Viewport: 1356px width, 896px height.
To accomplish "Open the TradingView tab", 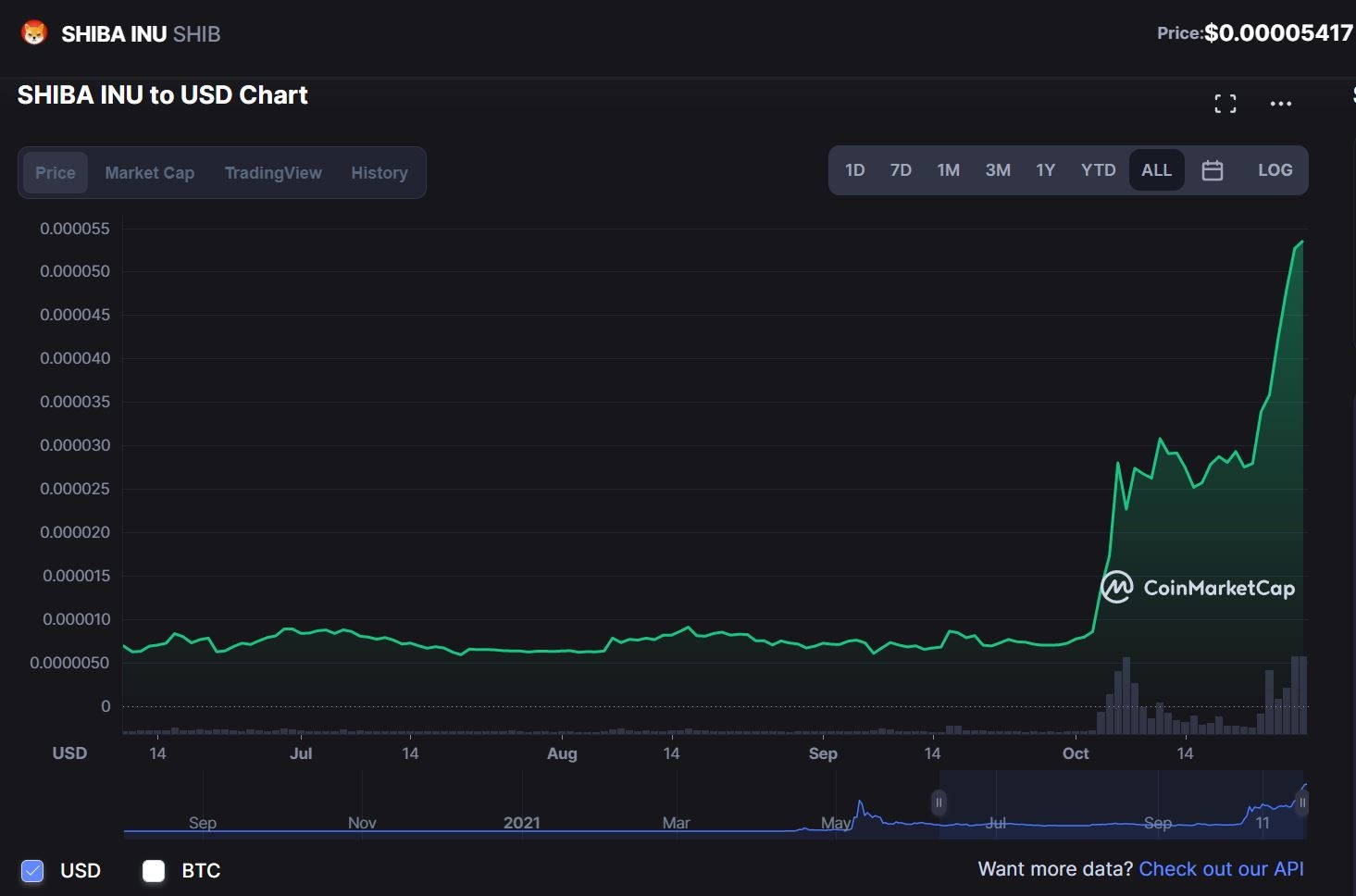I will [273, 173].
